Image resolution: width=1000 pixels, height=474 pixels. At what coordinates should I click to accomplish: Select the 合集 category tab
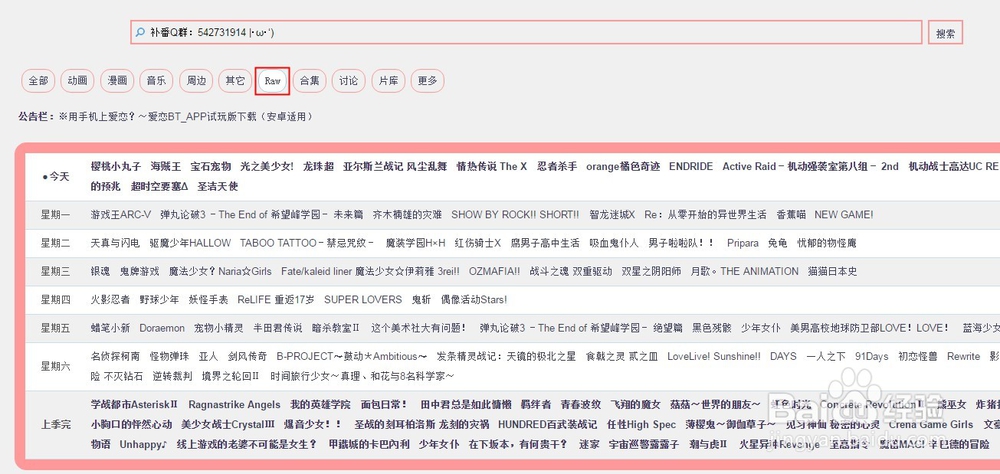(309, 81)
